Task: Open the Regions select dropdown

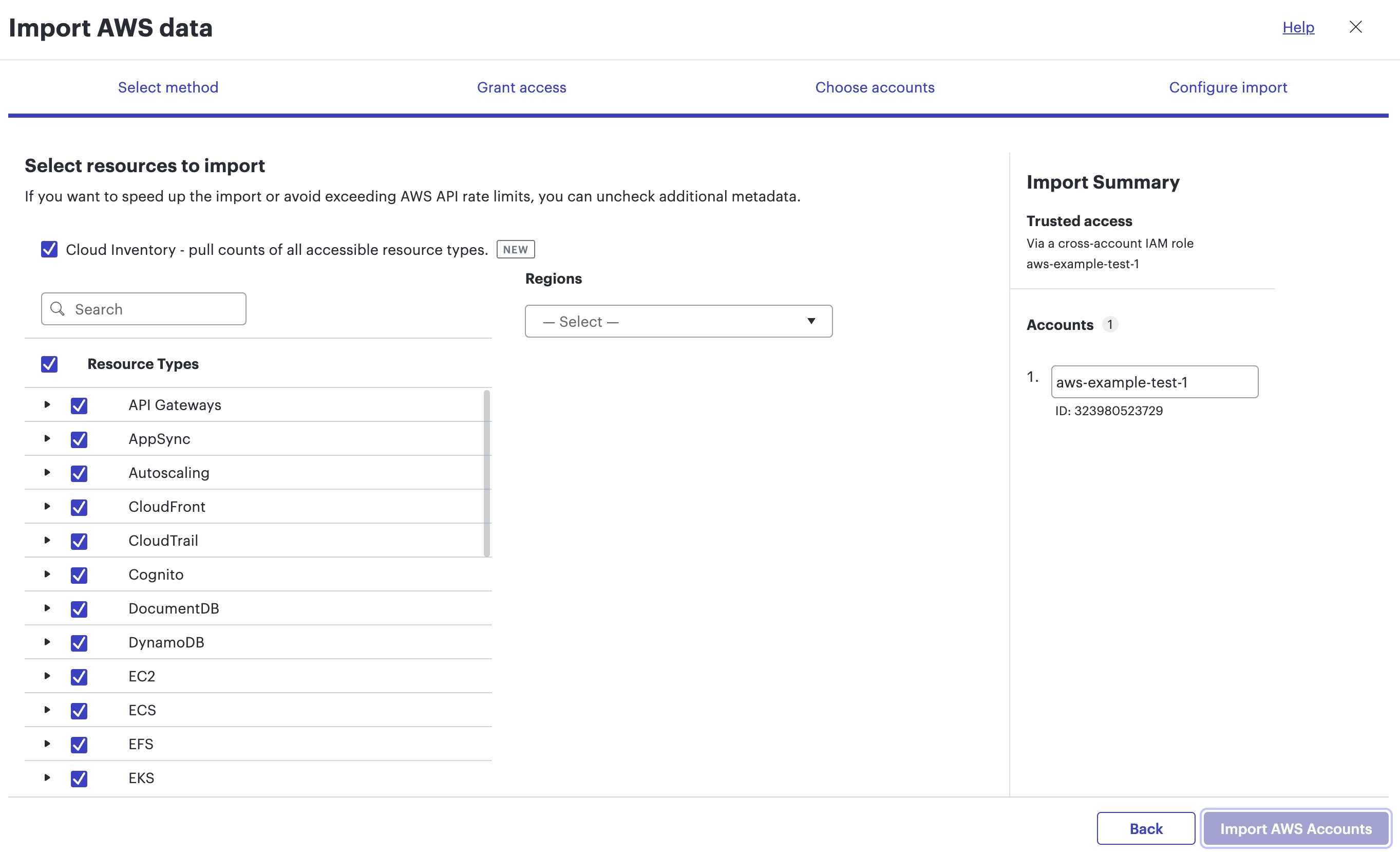Action: pos(678,321)
